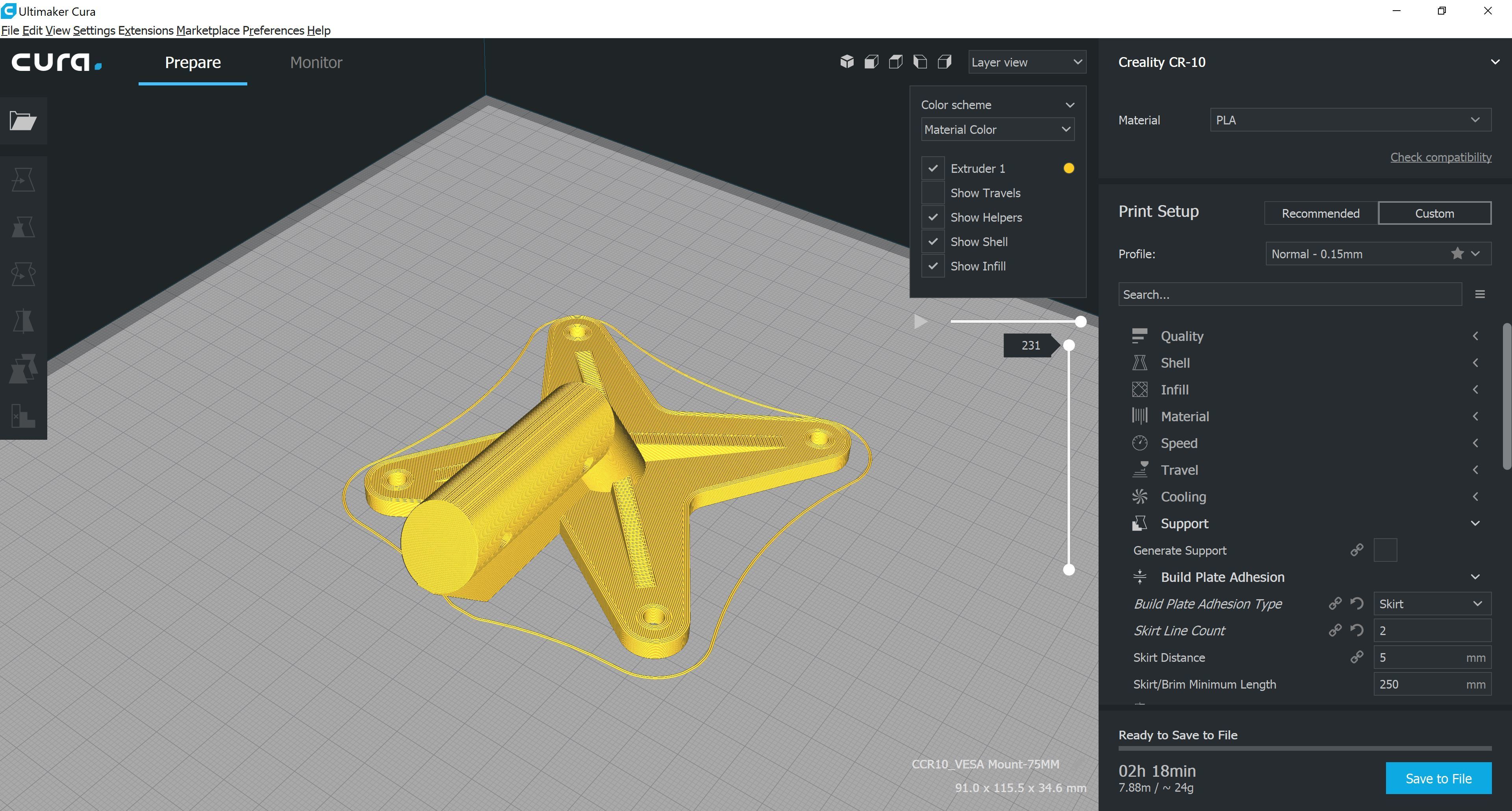Open the Extensions menu
1512x811 pixels.
point(146,31)
